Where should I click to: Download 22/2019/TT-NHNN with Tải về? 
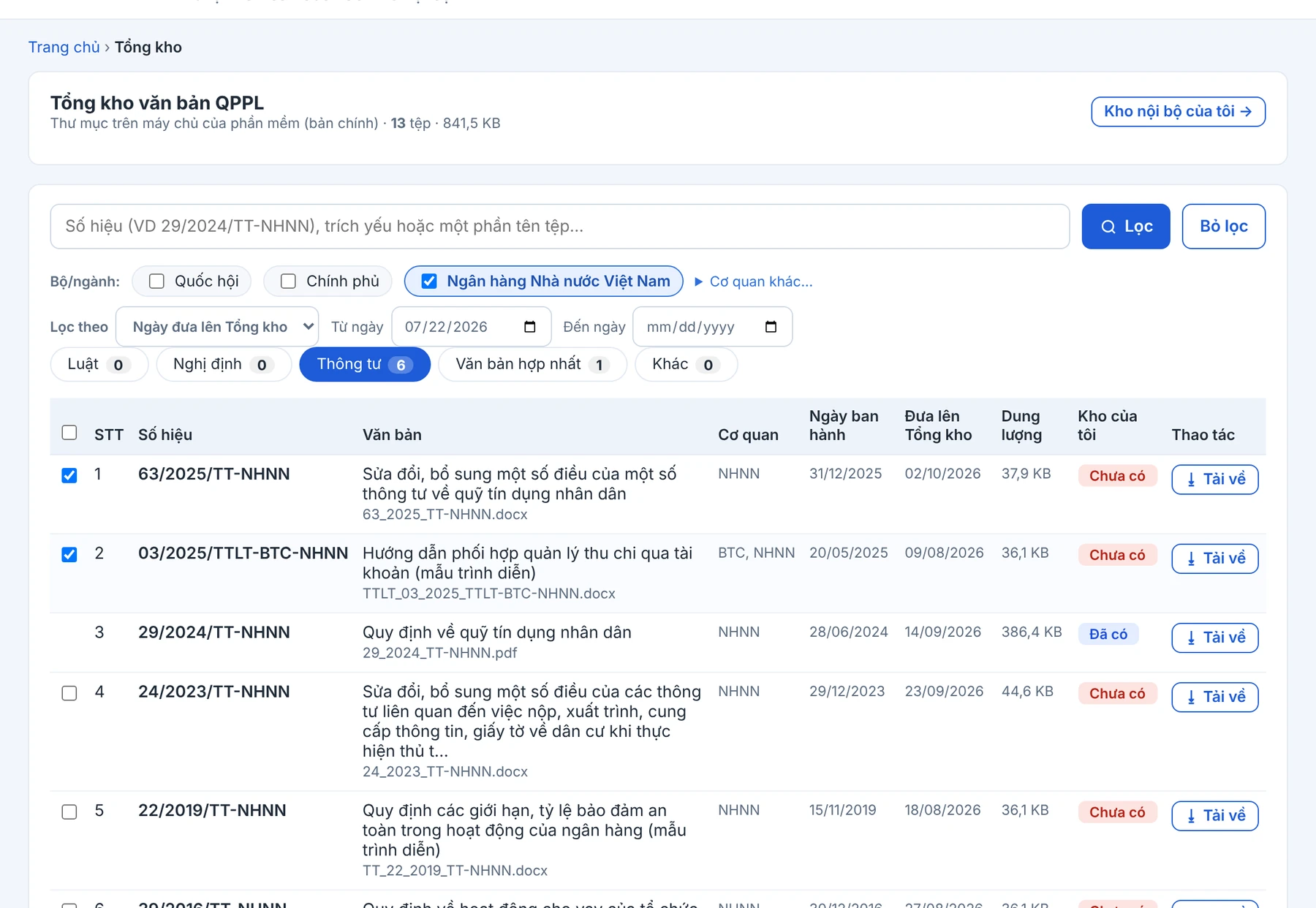pos(1215,816)
